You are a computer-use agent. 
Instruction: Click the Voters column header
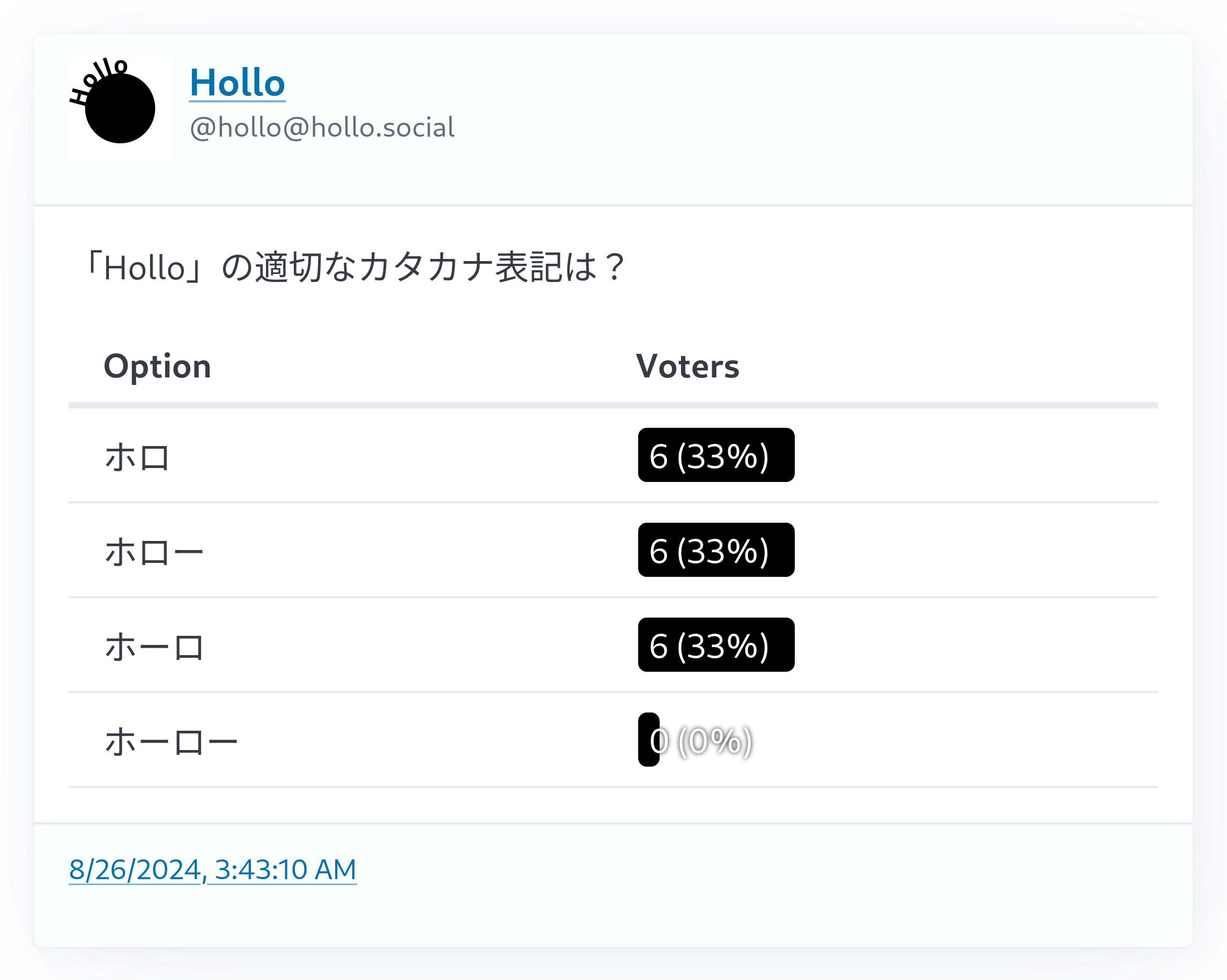(688, 366)
